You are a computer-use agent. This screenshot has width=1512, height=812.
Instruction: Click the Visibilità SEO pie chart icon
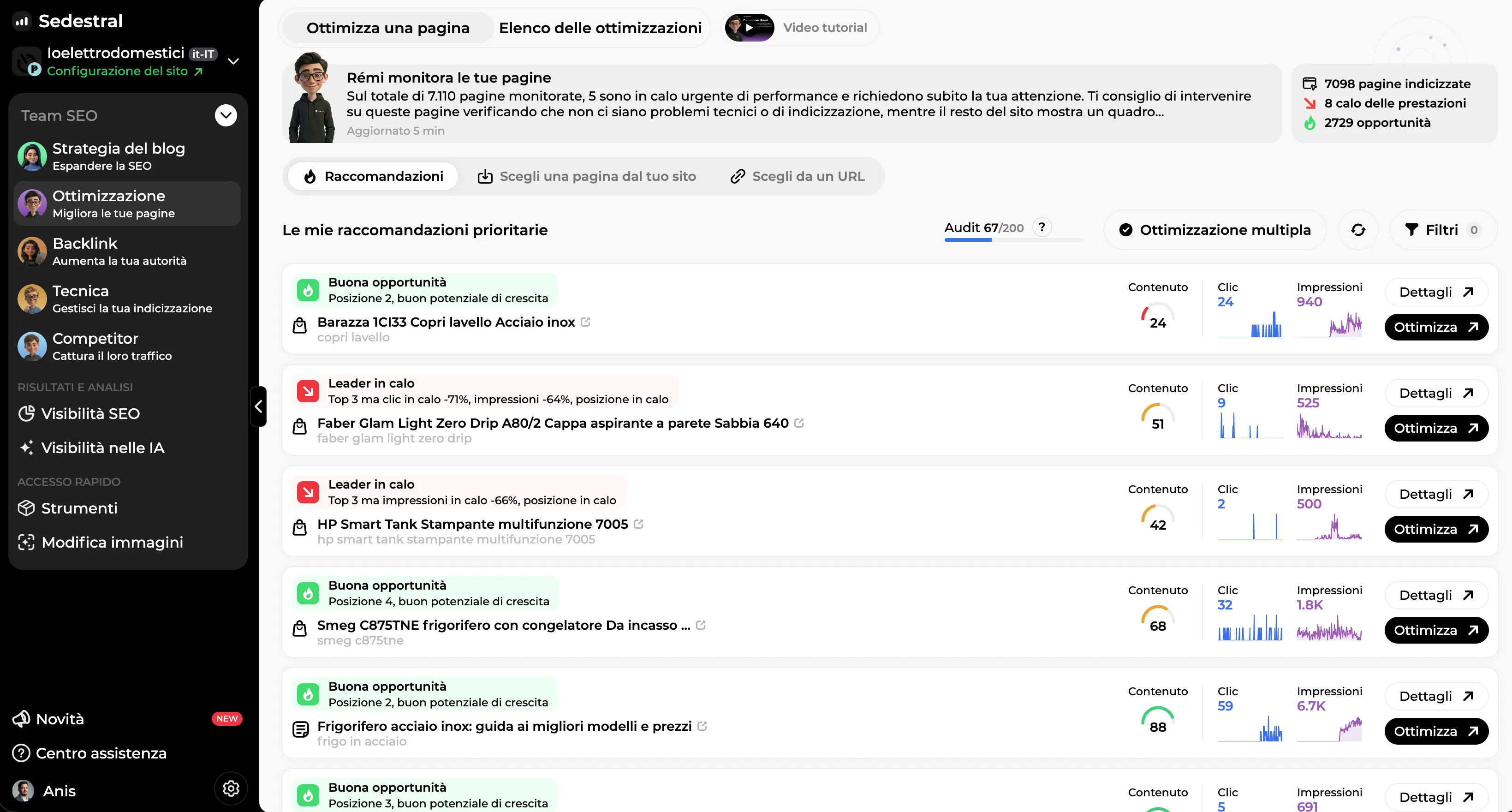click(x=26, y=413)
